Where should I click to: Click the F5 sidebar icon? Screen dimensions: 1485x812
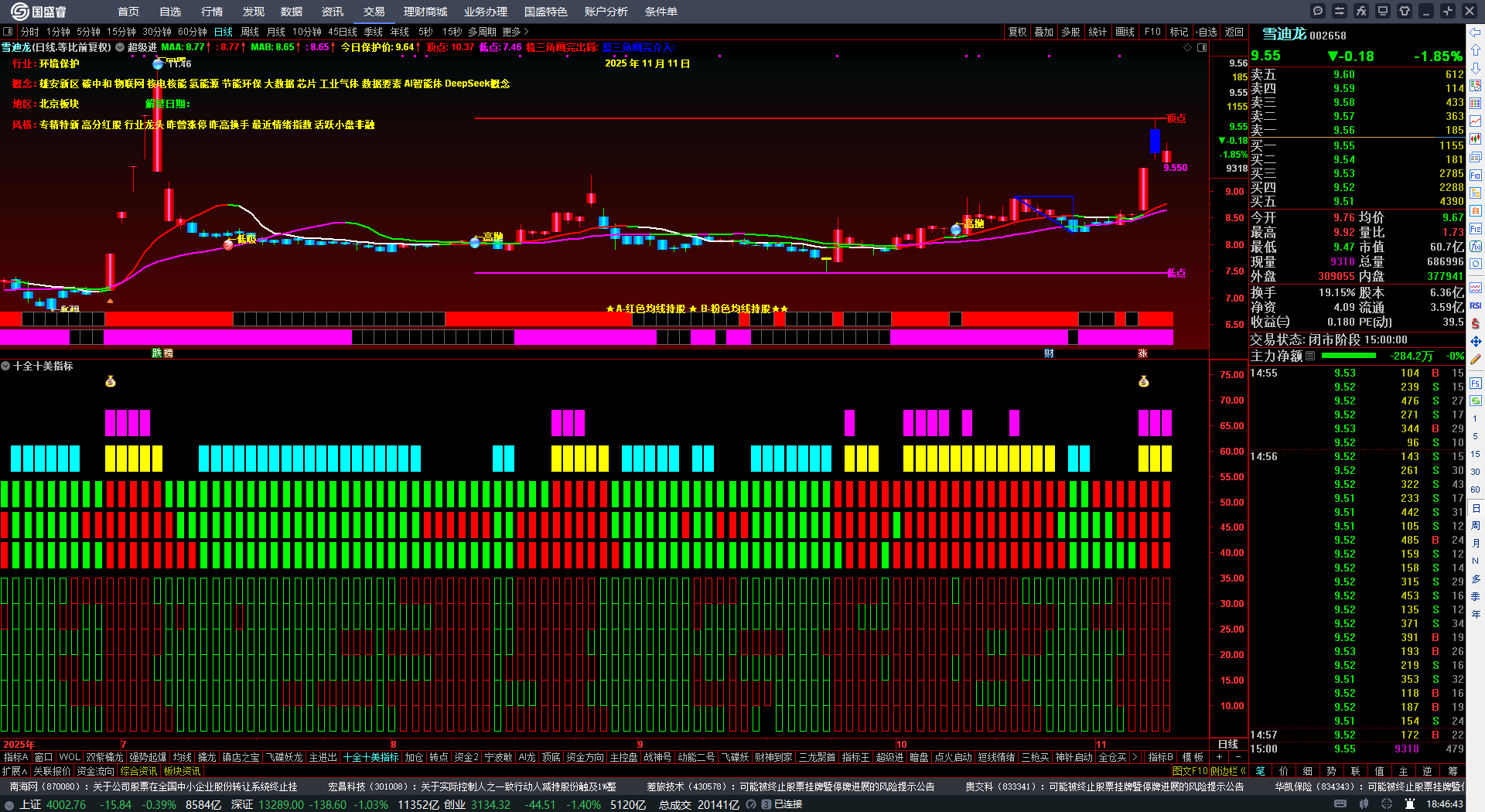pos(1476,383)
